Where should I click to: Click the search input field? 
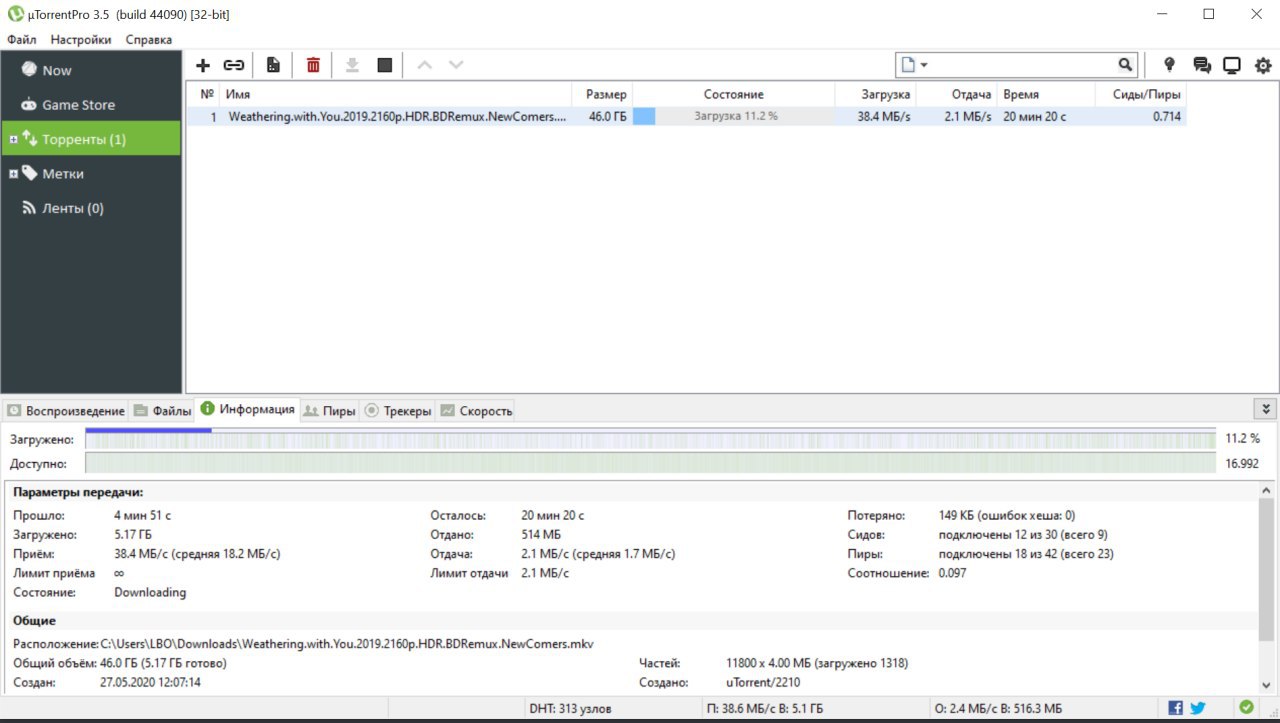(x=1023, y=65)
